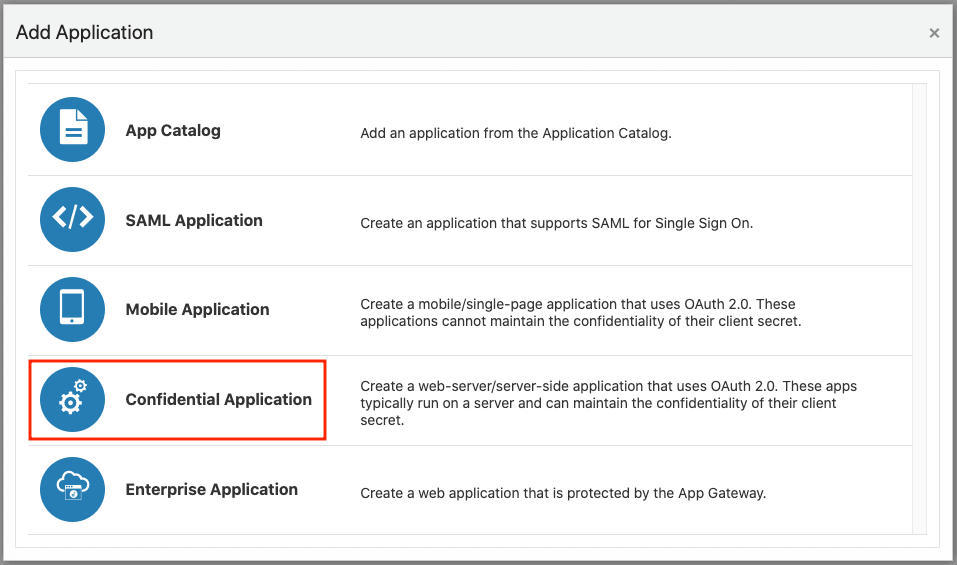
Task: Click the App Catalog document icon
Action: click(x=73, y=129)
